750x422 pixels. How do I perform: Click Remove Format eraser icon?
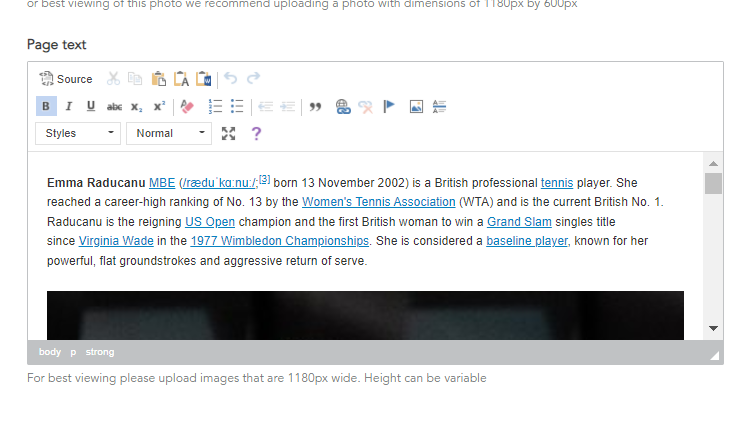tap(187, 106)
